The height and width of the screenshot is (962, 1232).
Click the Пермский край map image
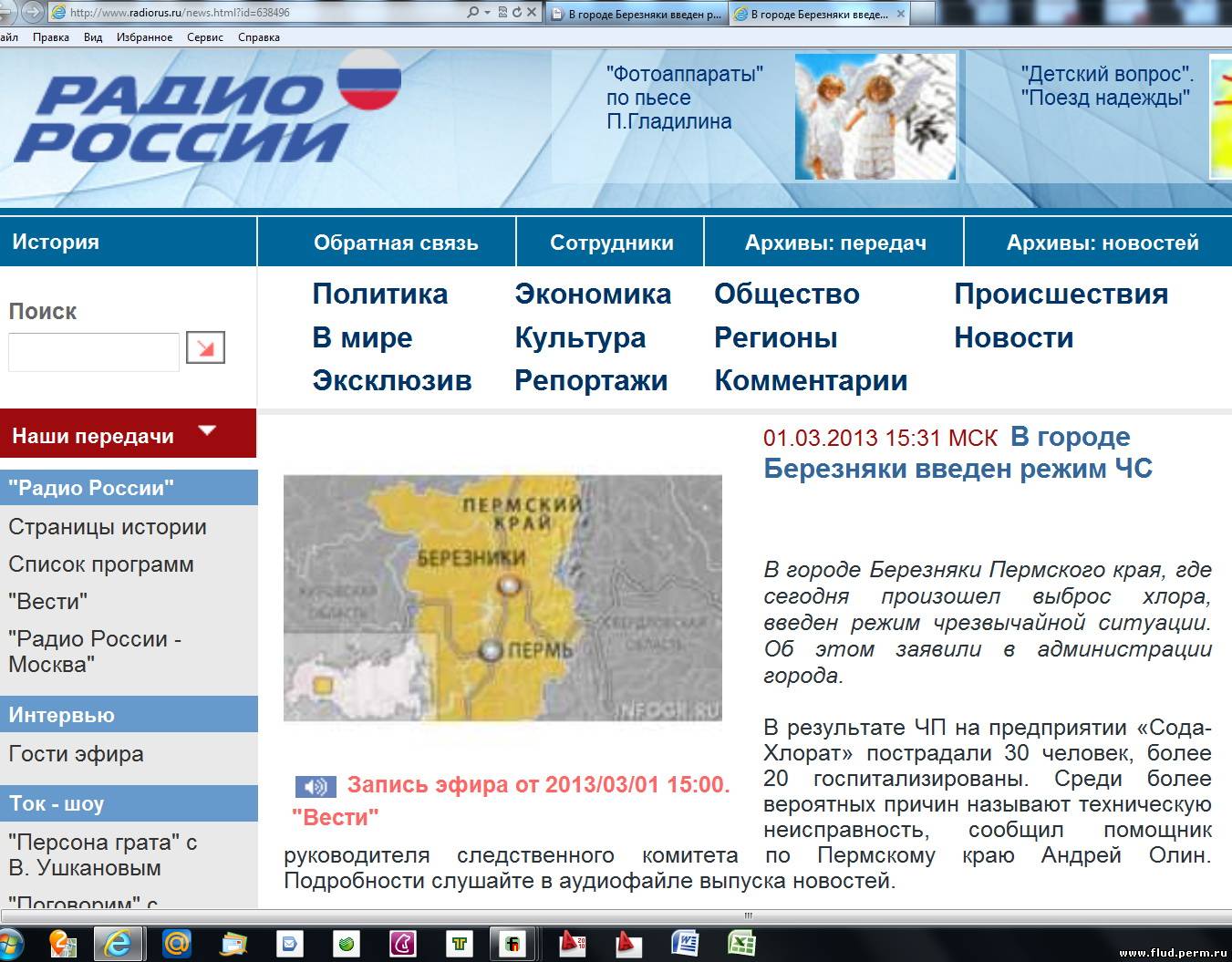[x=502, y=598]
